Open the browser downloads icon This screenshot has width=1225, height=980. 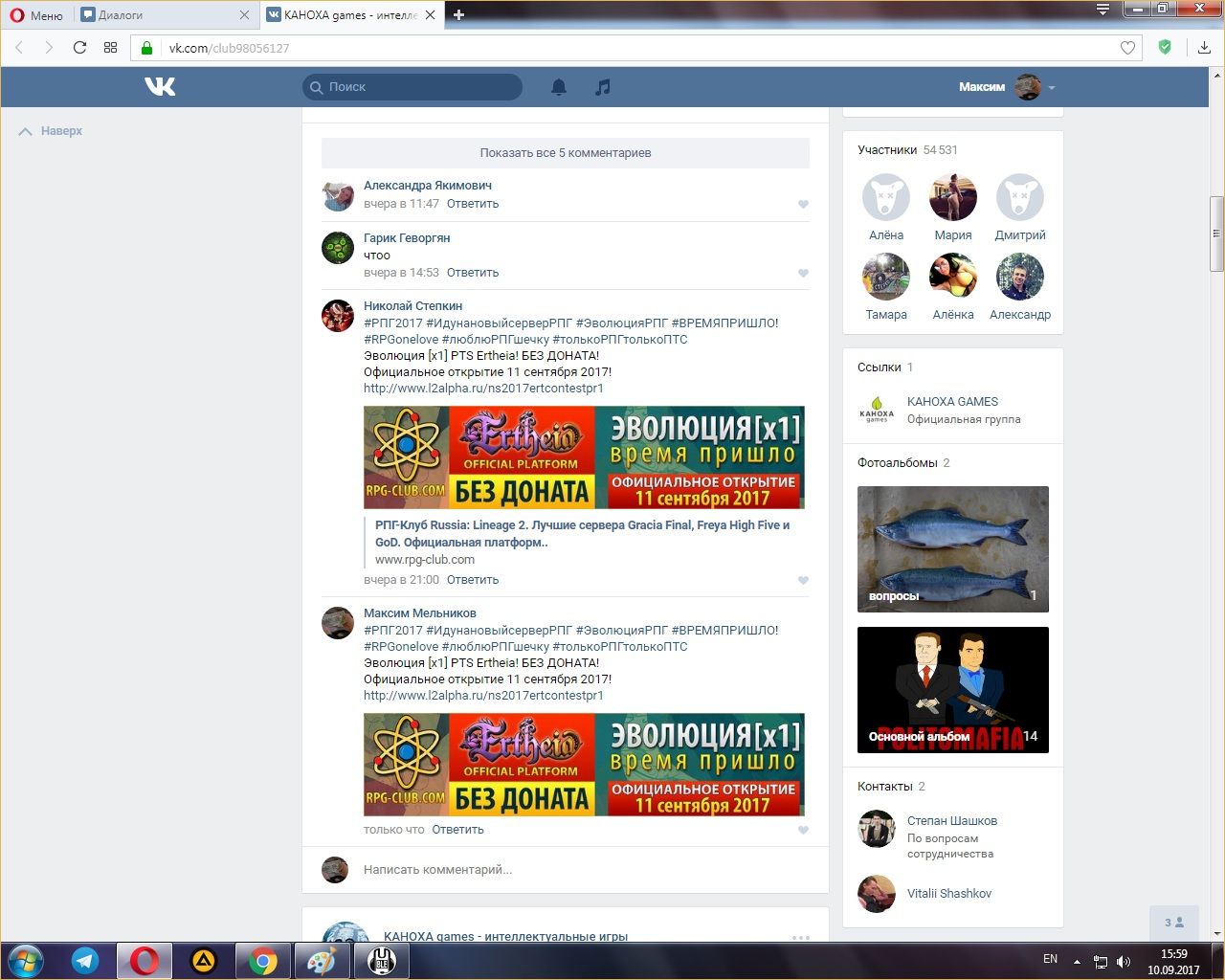(1204, 48)
